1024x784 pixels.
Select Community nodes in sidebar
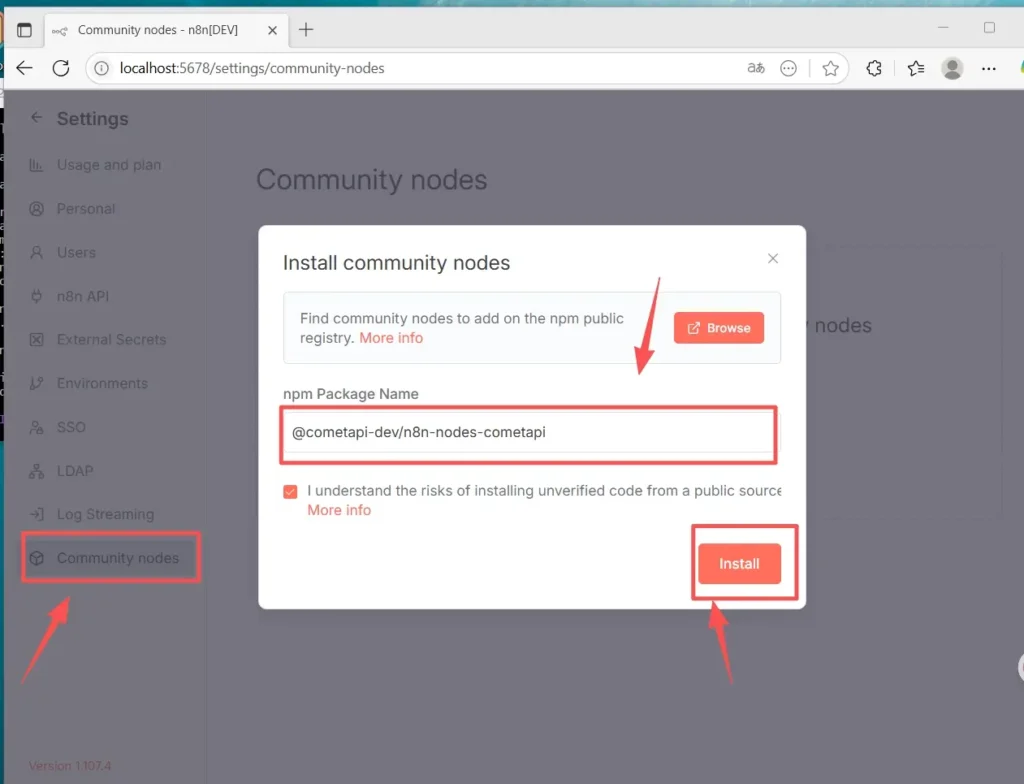click(117, 558)
